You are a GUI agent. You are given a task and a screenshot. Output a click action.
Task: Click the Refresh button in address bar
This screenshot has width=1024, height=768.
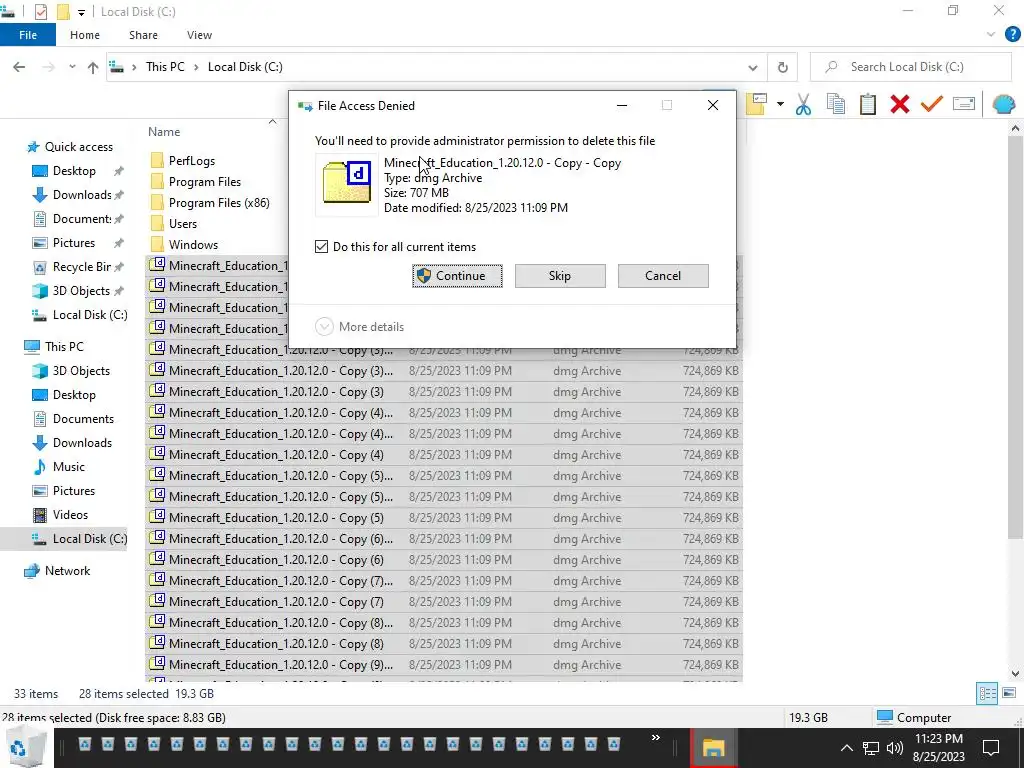[x=782, y=67]
